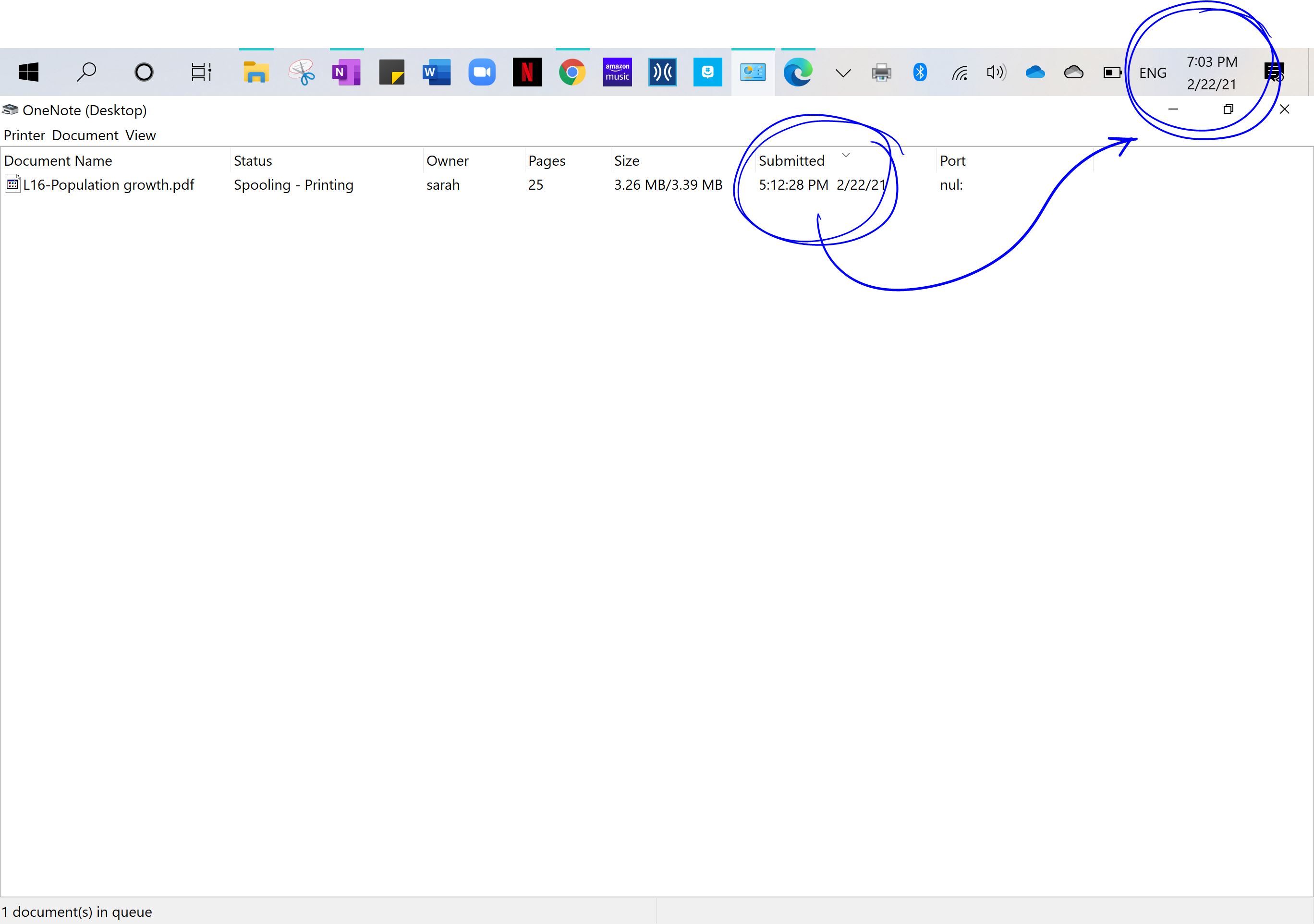
Task: Open Microsoft Edge from the taskbar
Action: click(x=798, y=72)
